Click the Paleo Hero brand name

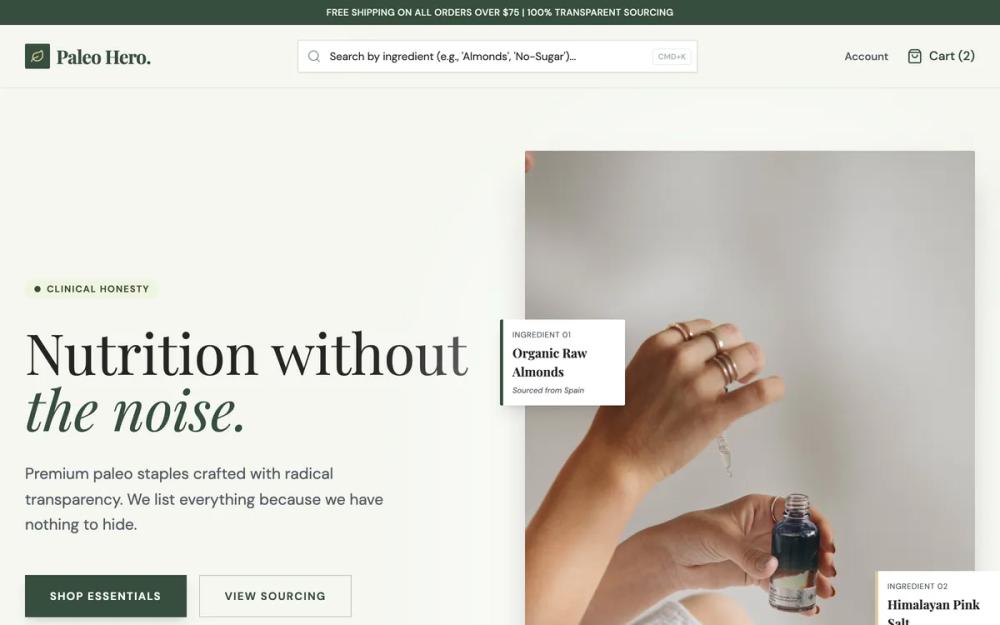click(103, 57)
